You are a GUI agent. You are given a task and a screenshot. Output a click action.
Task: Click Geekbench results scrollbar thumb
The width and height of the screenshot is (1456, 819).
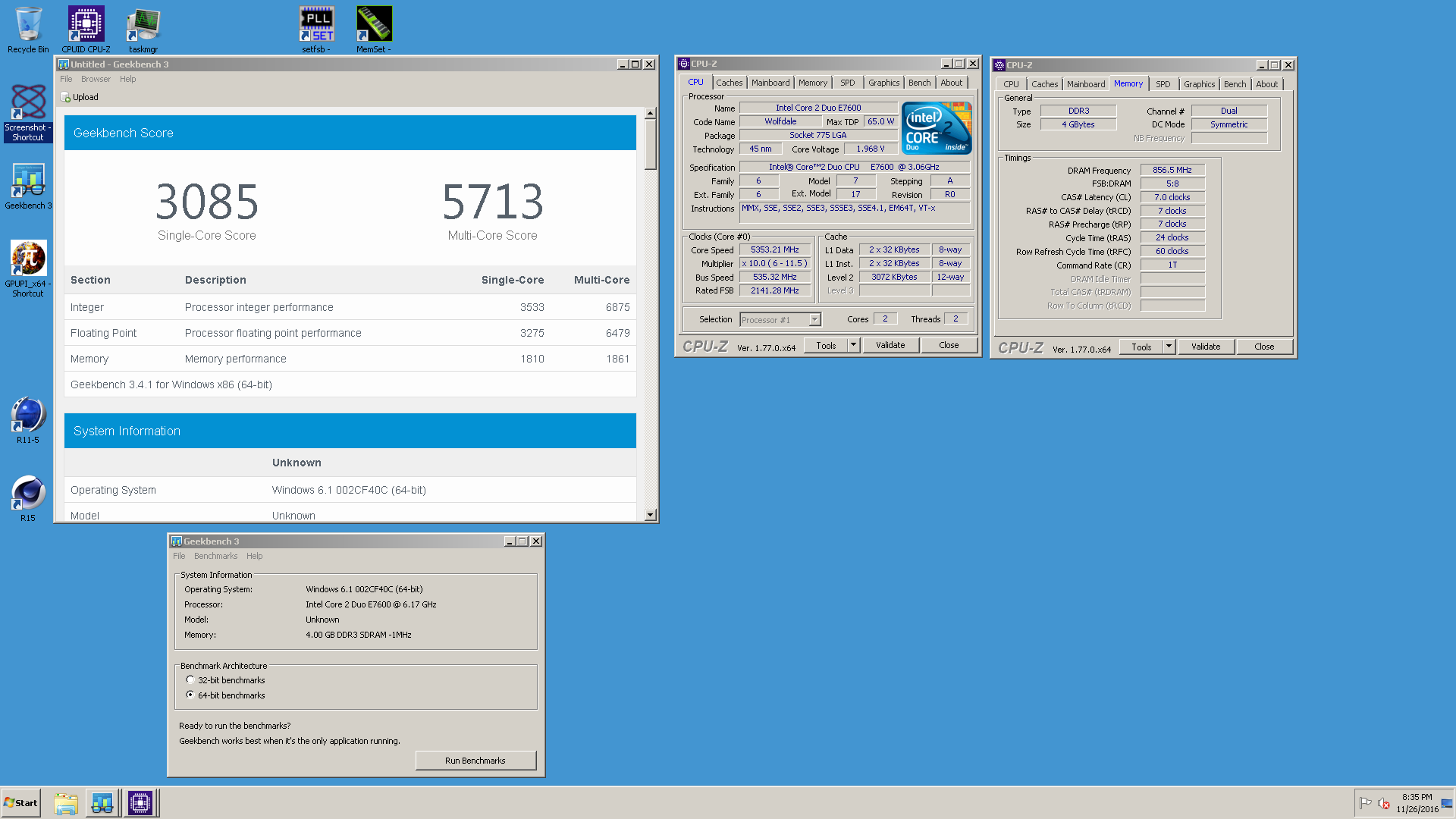tap(650, 144)
